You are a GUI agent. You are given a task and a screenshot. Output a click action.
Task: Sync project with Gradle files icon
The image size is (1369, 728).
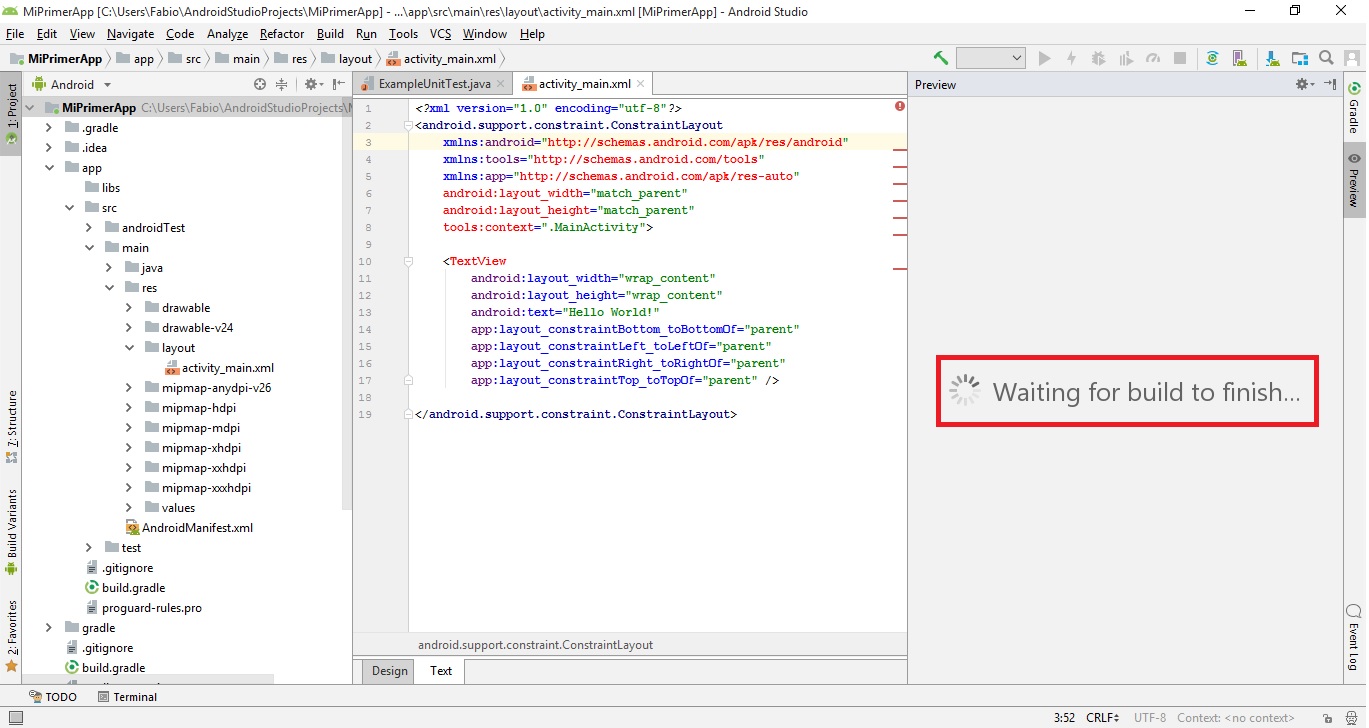1212,59
